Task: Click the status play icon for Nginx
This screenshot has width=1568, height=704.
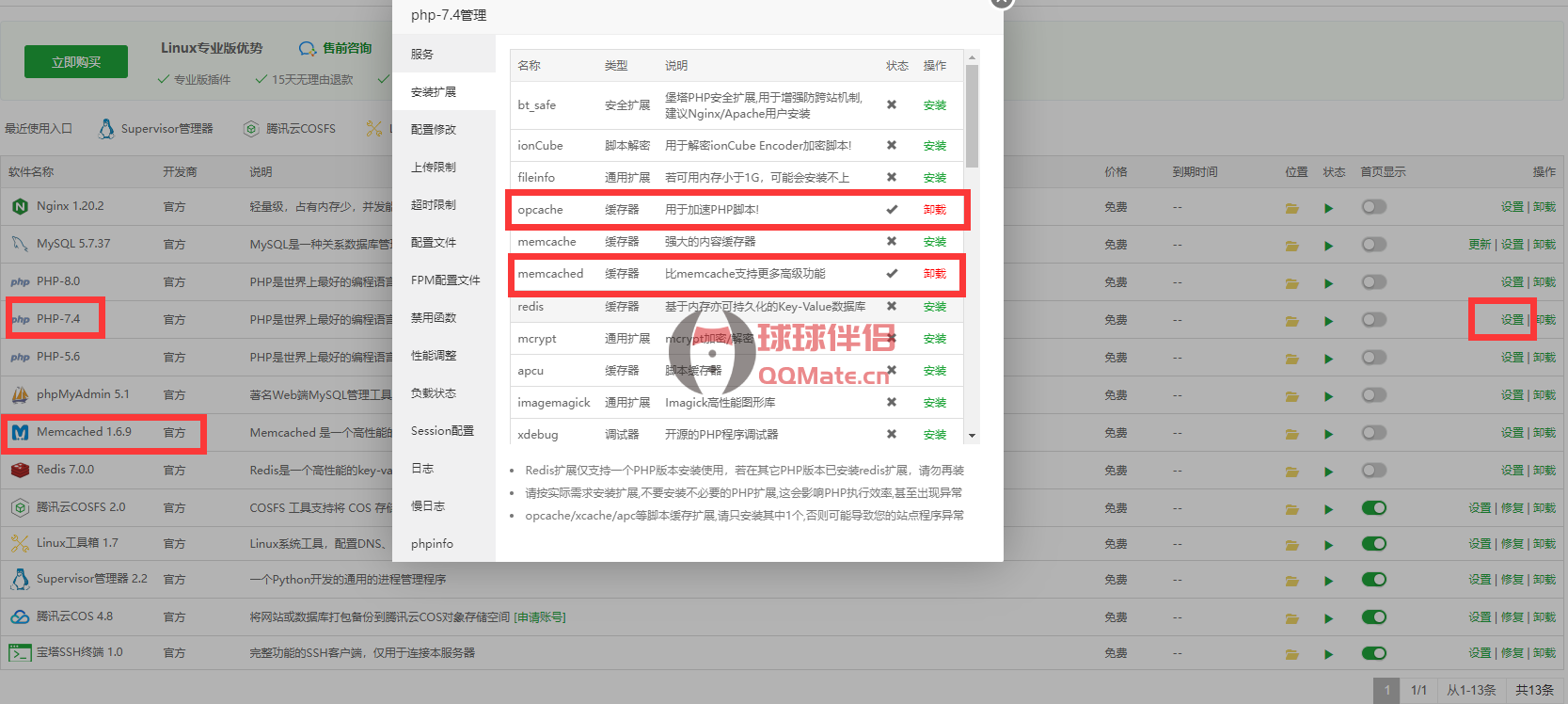Action: pyautogui.click(x=1329, y=208)
